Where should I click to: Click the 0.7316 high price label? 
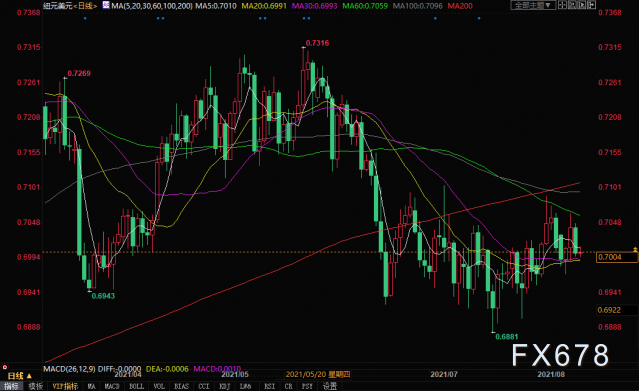coord(317,43)
